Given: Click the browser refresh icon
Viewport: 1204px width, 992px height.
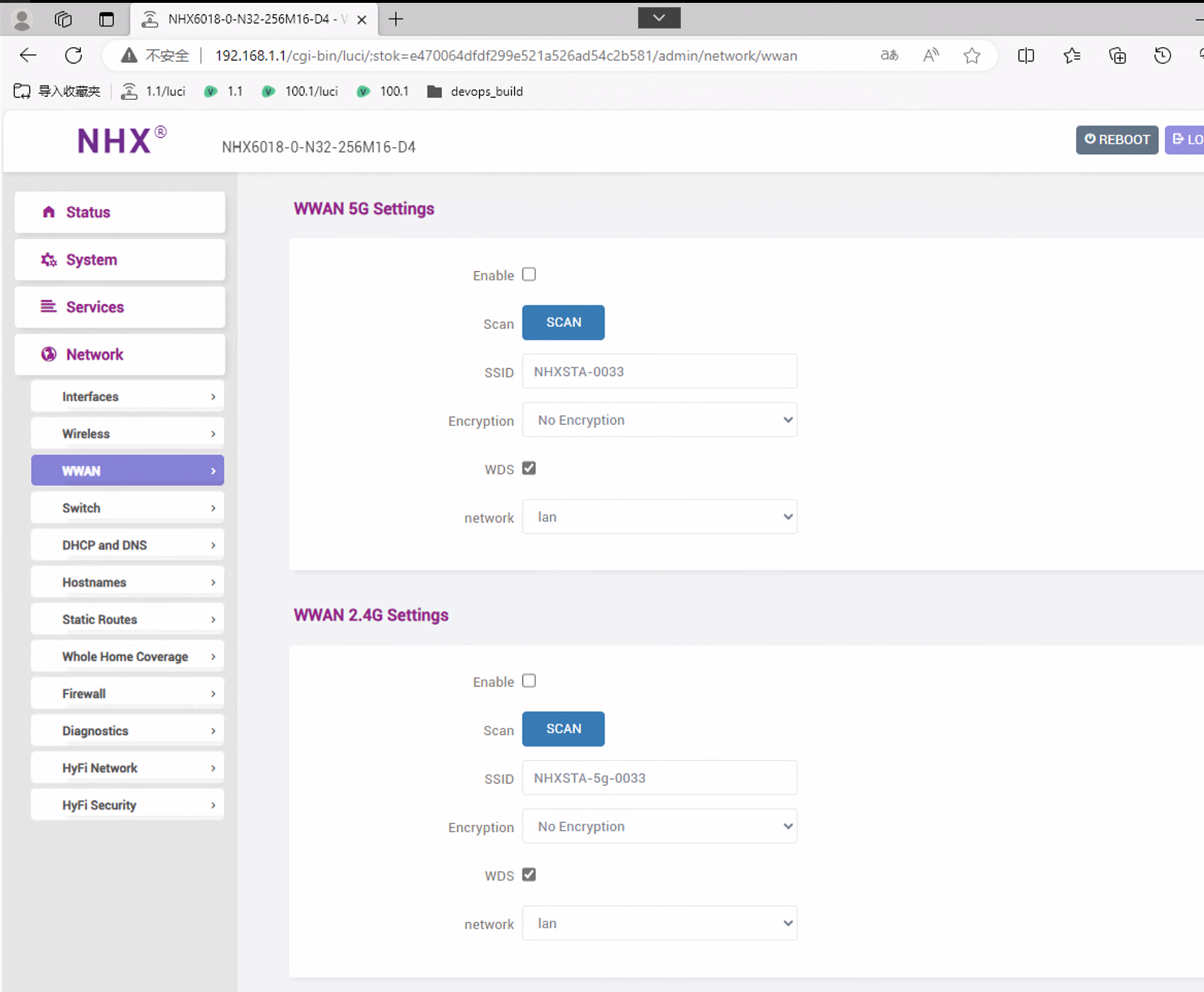Looking at the screenshot, I should coord(74,56).
